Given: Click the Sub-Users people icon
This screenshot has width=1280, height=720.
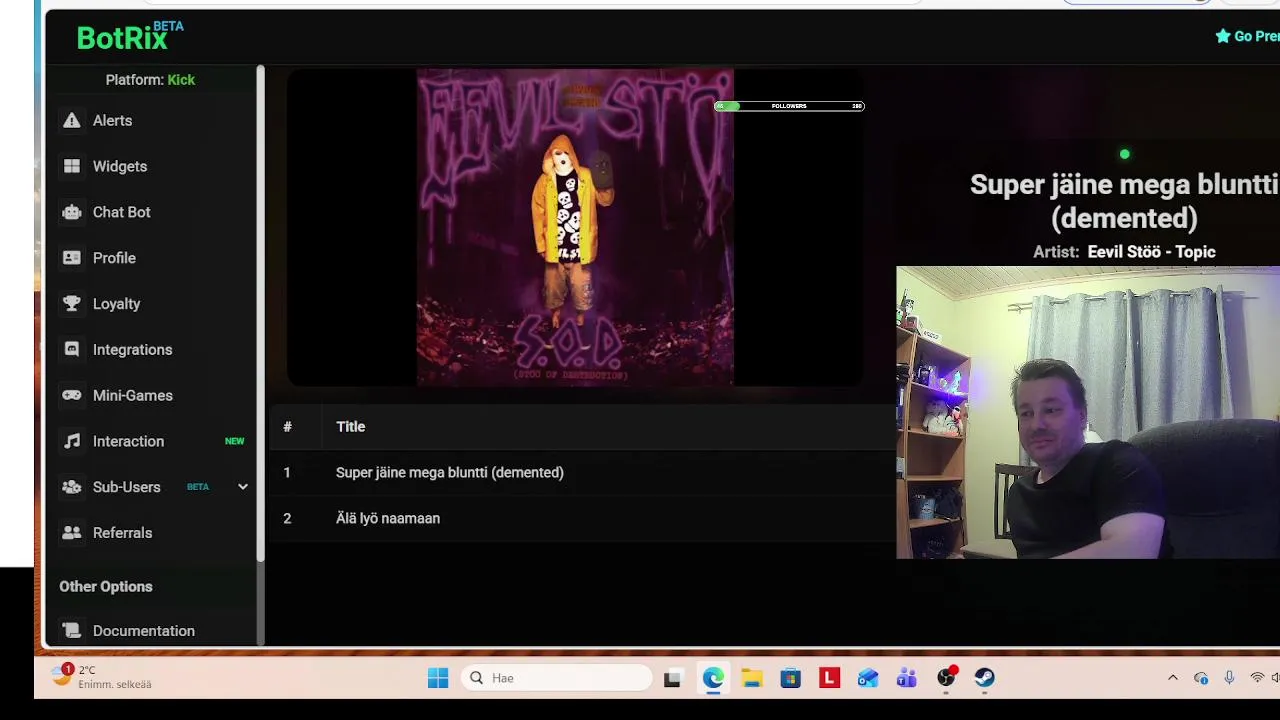Looking at the screenshot, I should click(71, 487).
